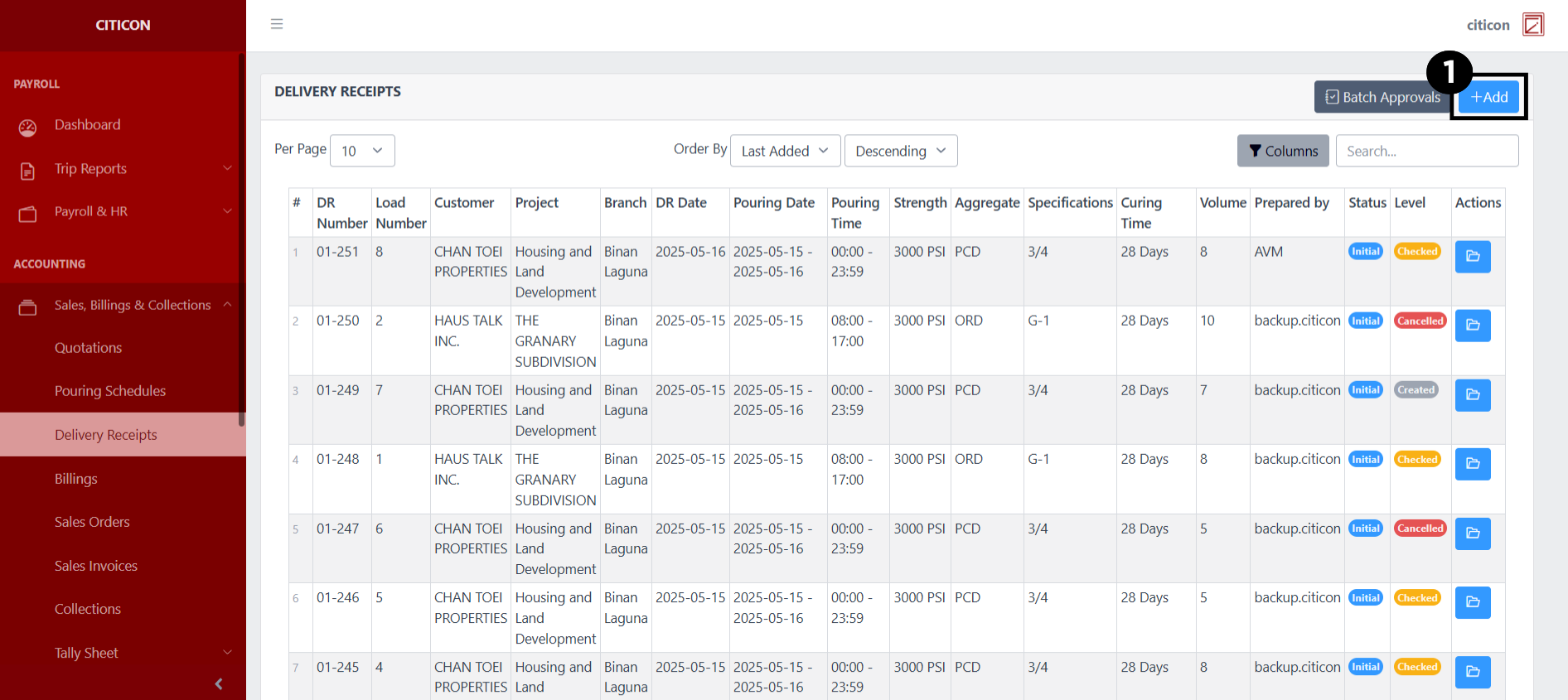This screenshot has width=1568, height=700.
Task: Open the citicon user profile icon
Action: point(1533,25)
